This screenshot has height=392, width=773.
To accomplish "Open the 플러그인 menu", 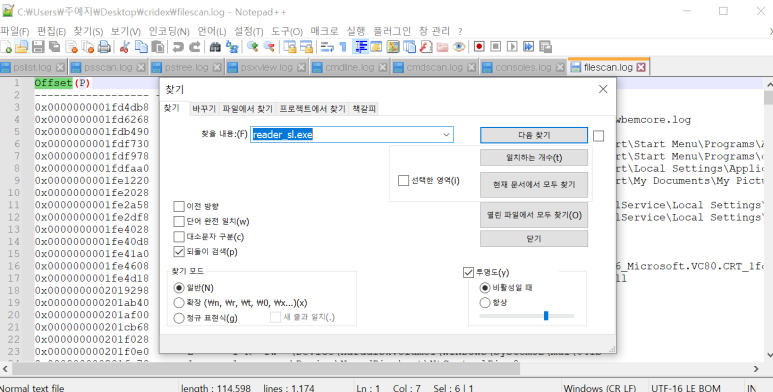I will click(x=391, y=31).
